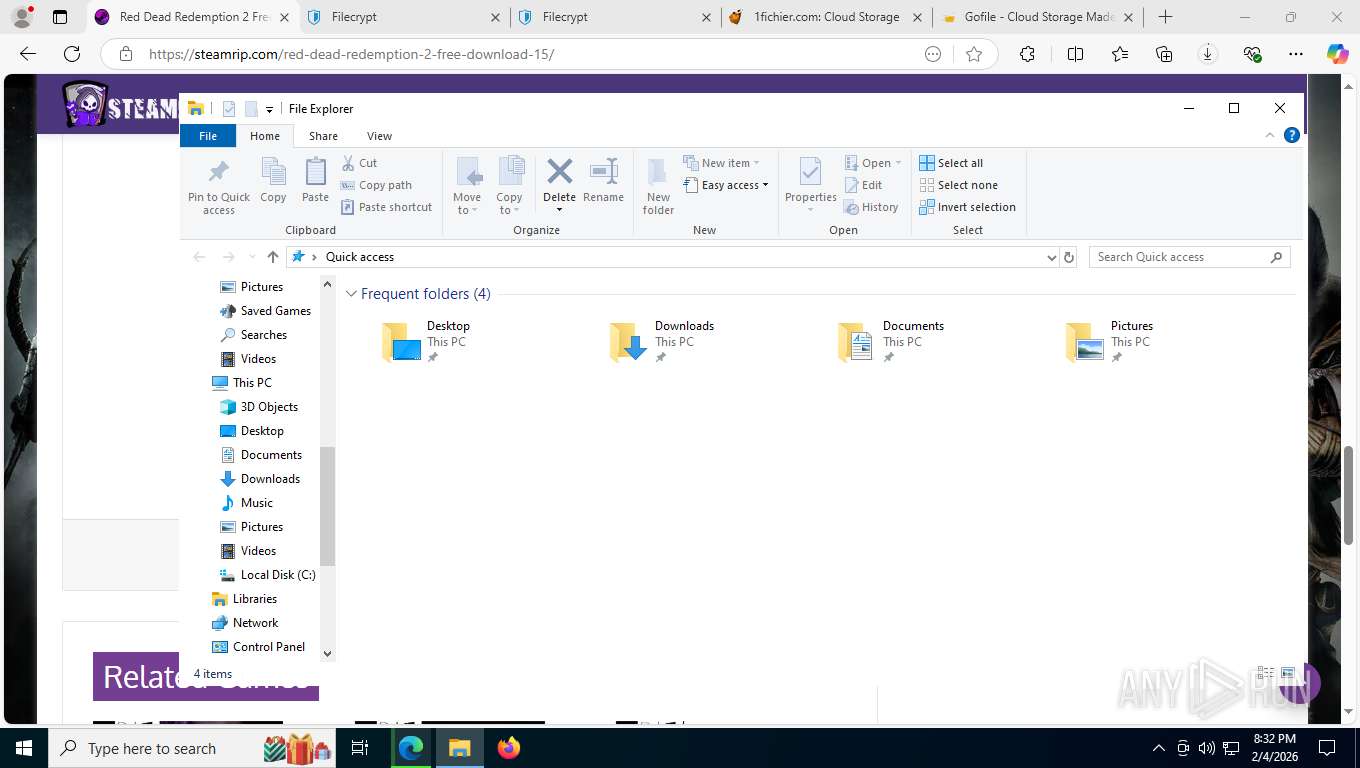Open a new browser tab

pyautogui.click(x=1165, y=17)
